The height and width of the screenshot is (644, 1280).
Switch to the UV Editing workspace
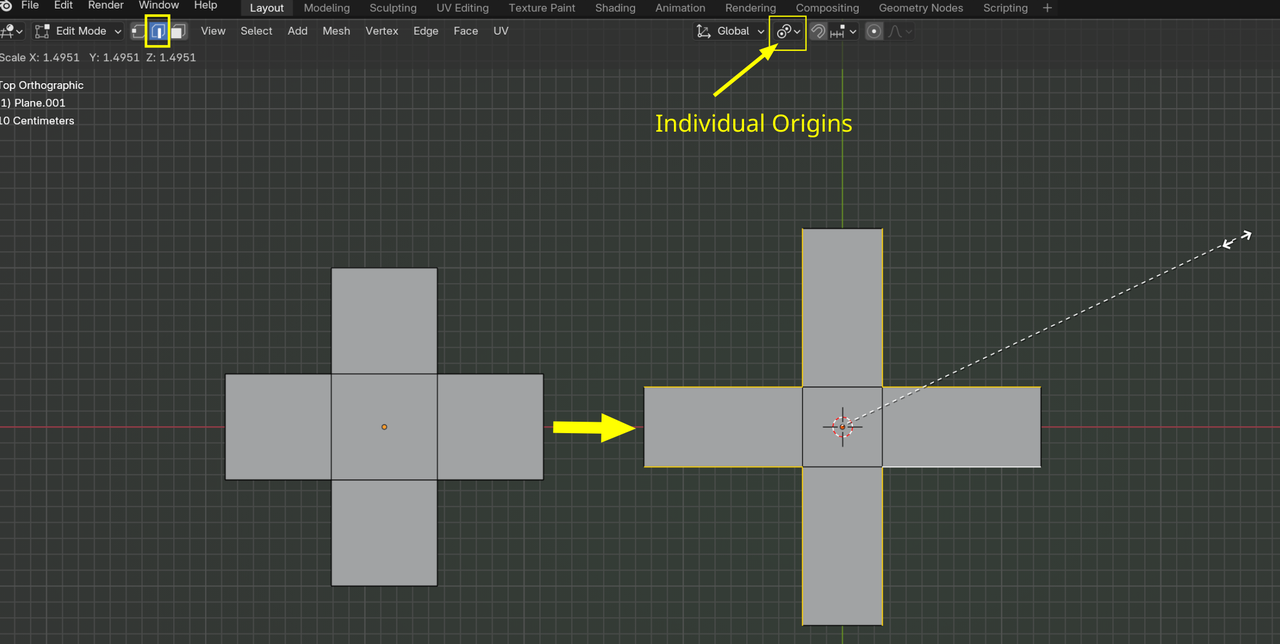coord(463,8)
